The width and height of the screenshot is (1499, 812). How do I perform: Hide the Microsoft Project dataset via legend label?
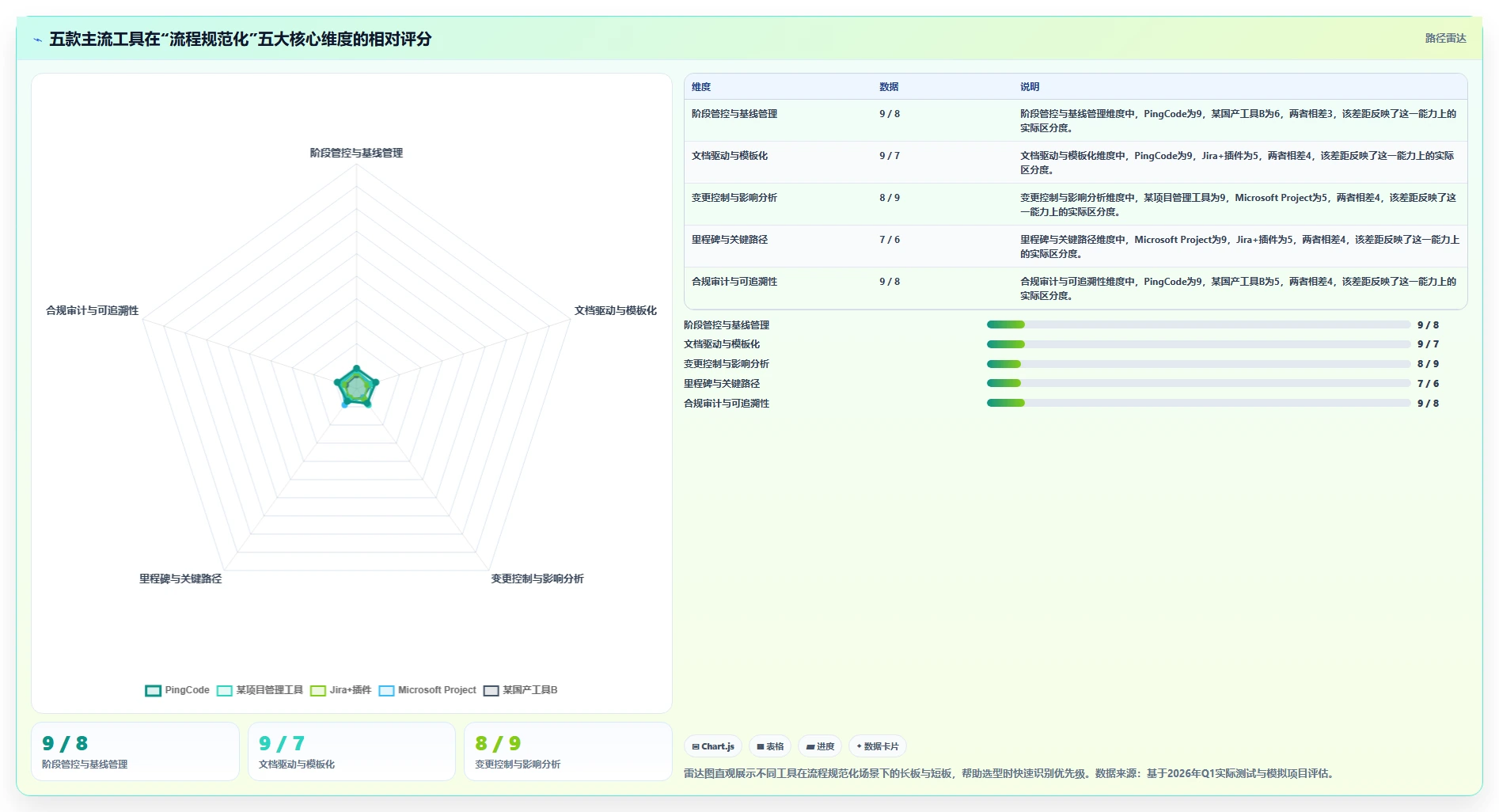click(x=437, y=690)
